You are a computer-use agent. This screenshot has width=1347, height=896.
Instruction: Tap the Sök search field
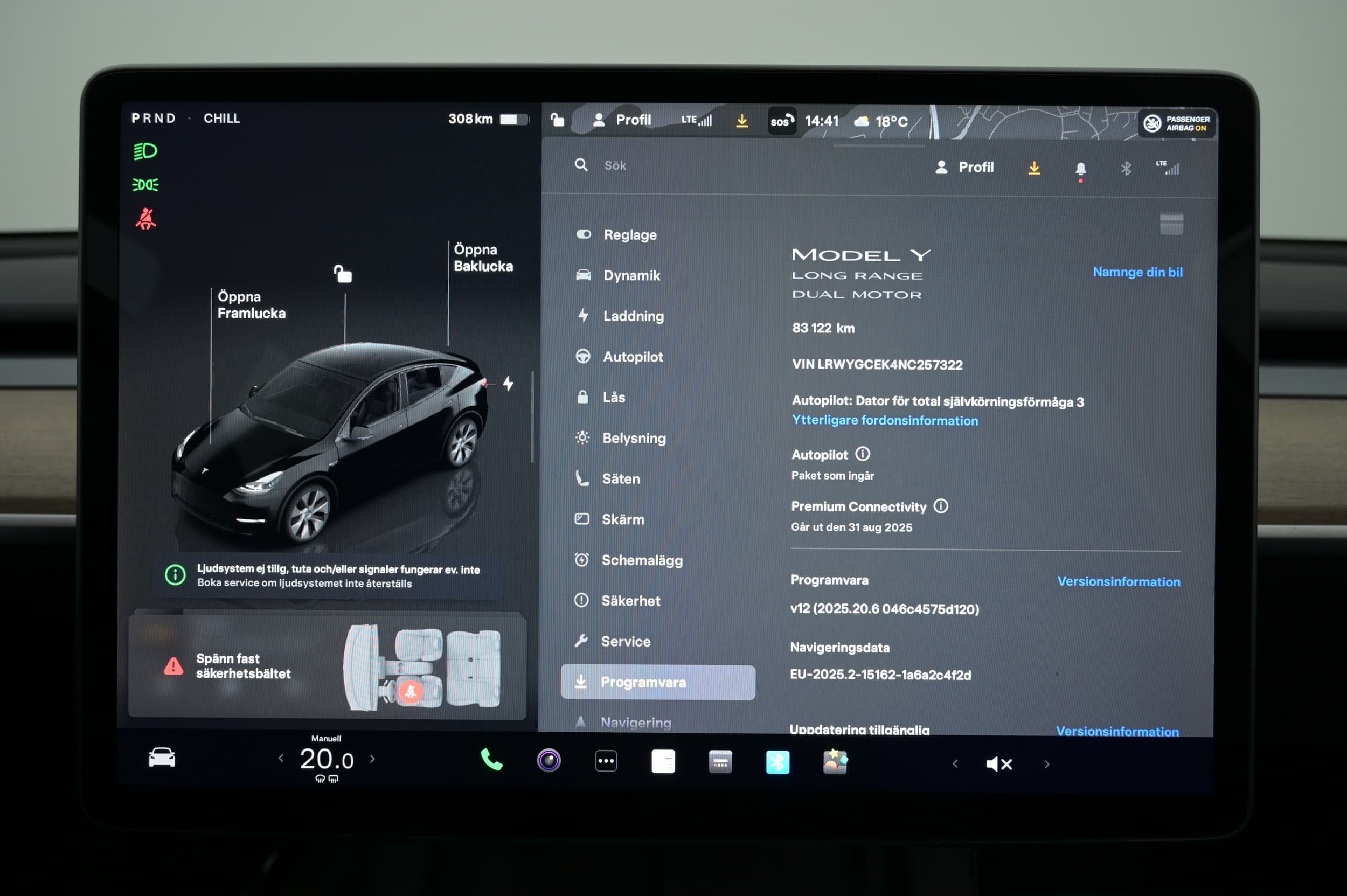615,165
